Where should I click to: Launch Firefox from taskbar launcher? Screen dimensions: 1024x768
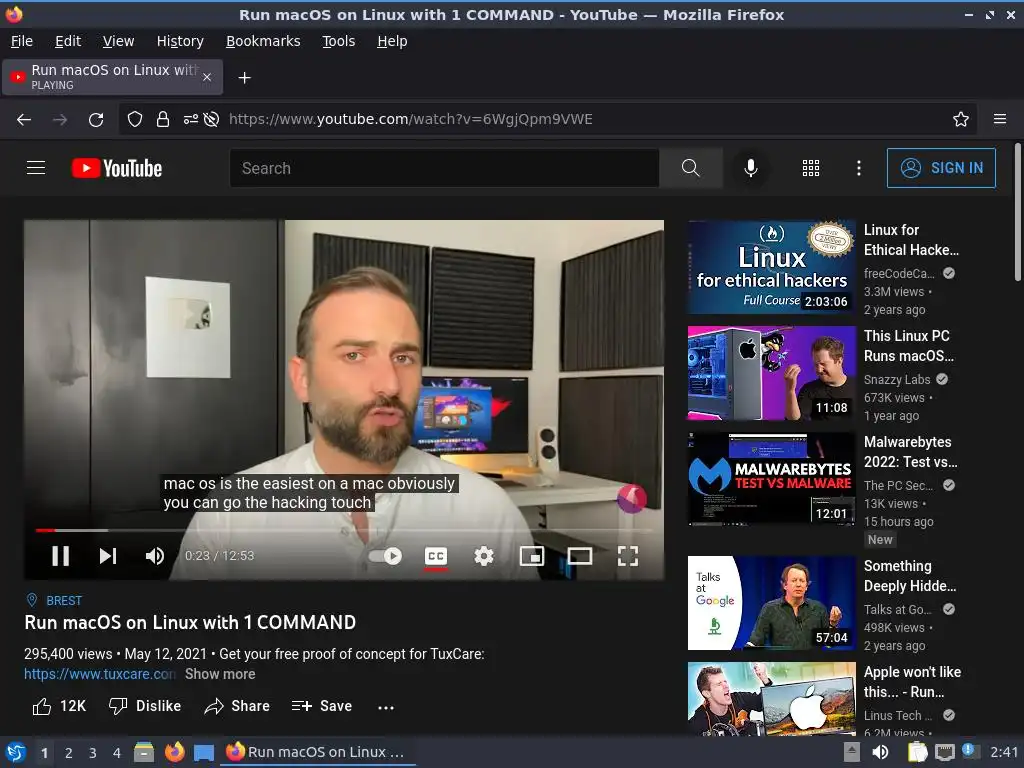tap(174, 752)
